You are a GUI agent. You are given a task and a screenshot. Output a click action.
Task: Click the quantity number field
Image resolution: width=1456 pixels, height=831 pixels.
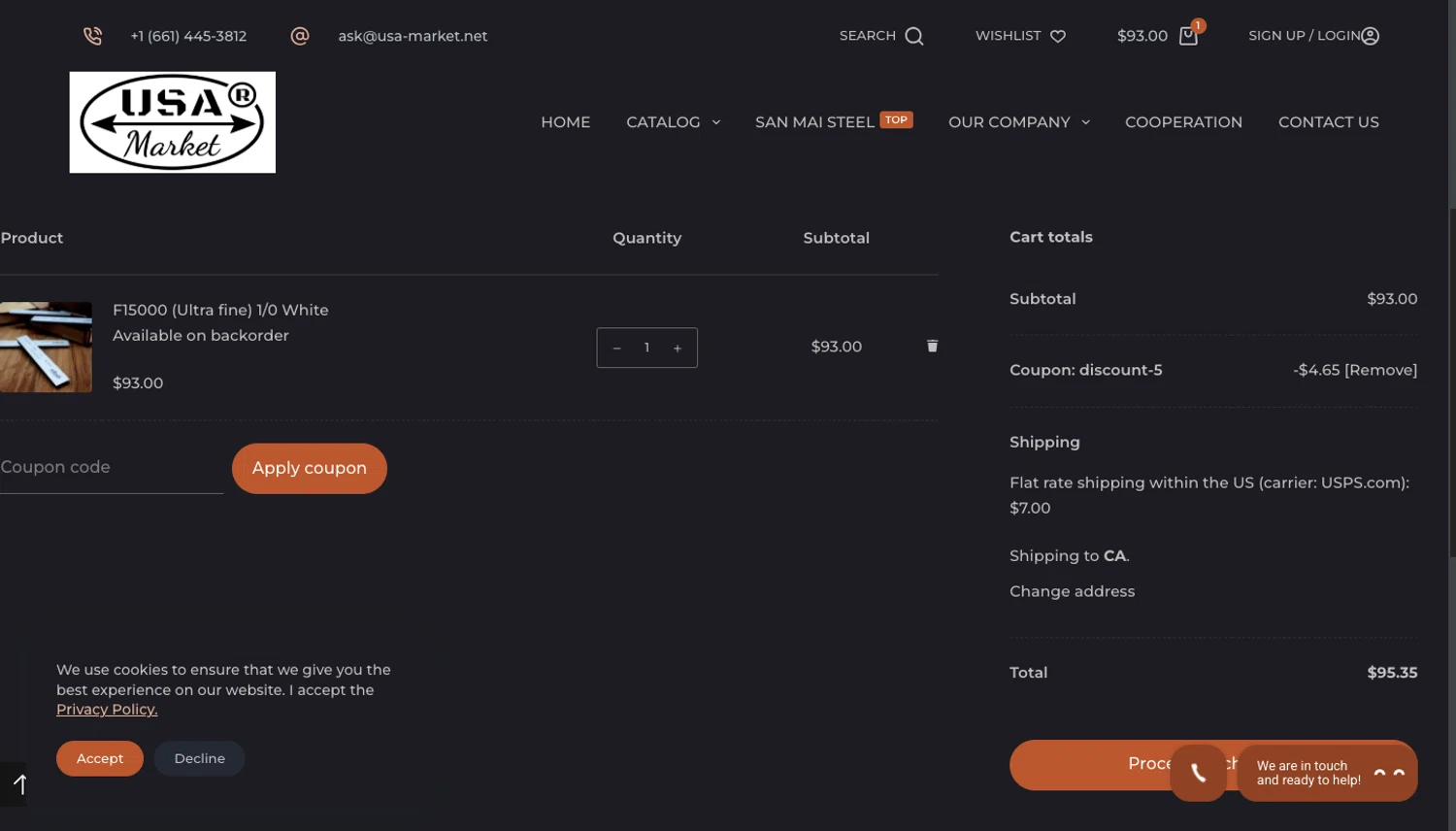click(646, 348)
